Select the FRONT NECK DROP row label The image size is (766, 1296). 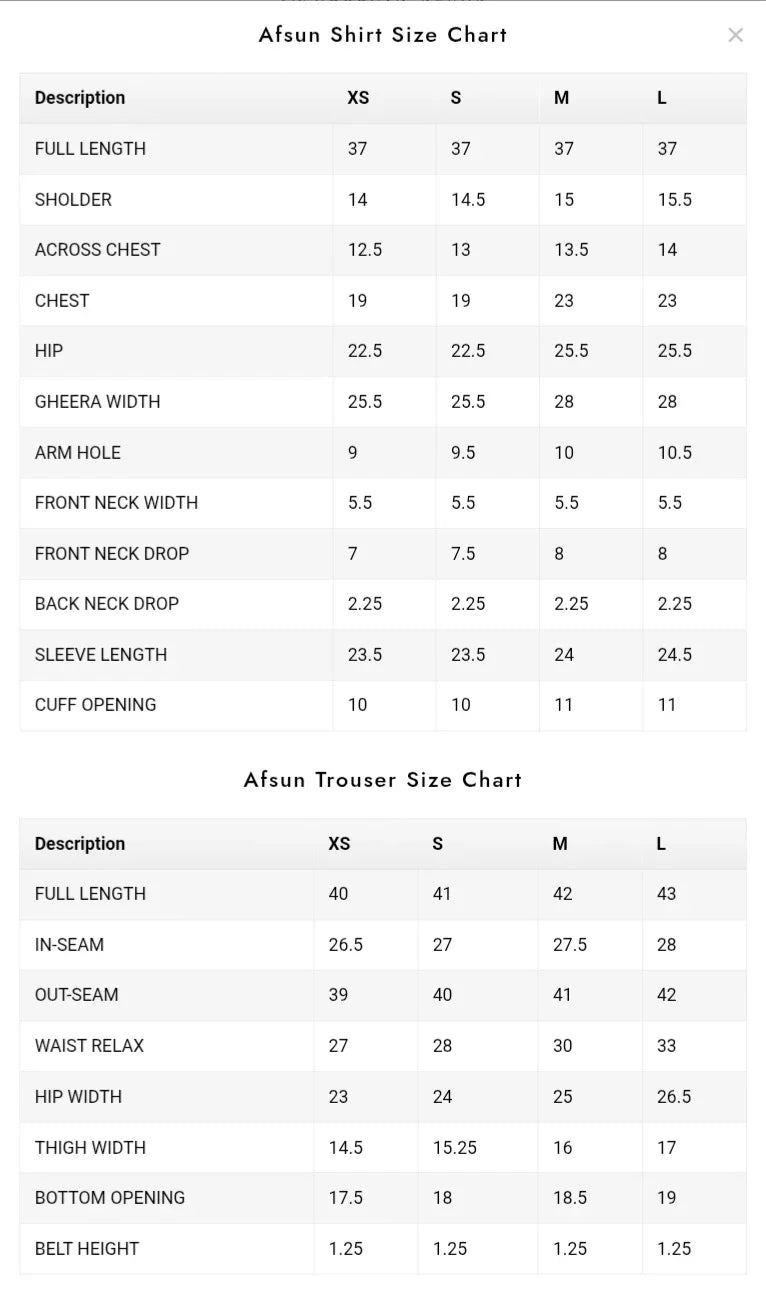[112, 554]
